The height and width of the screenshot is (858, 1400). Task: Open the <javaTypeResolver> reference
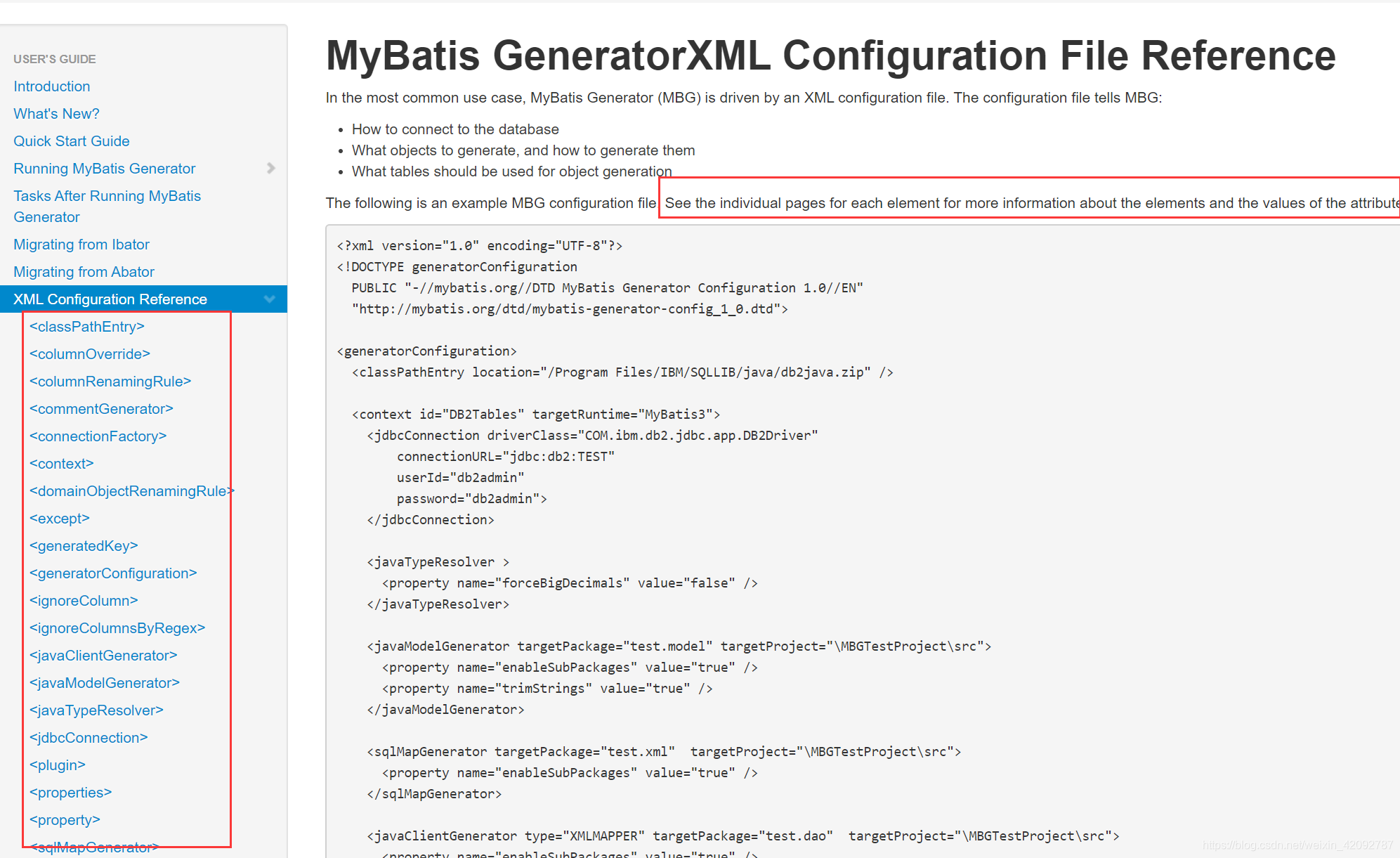point(96,710)
